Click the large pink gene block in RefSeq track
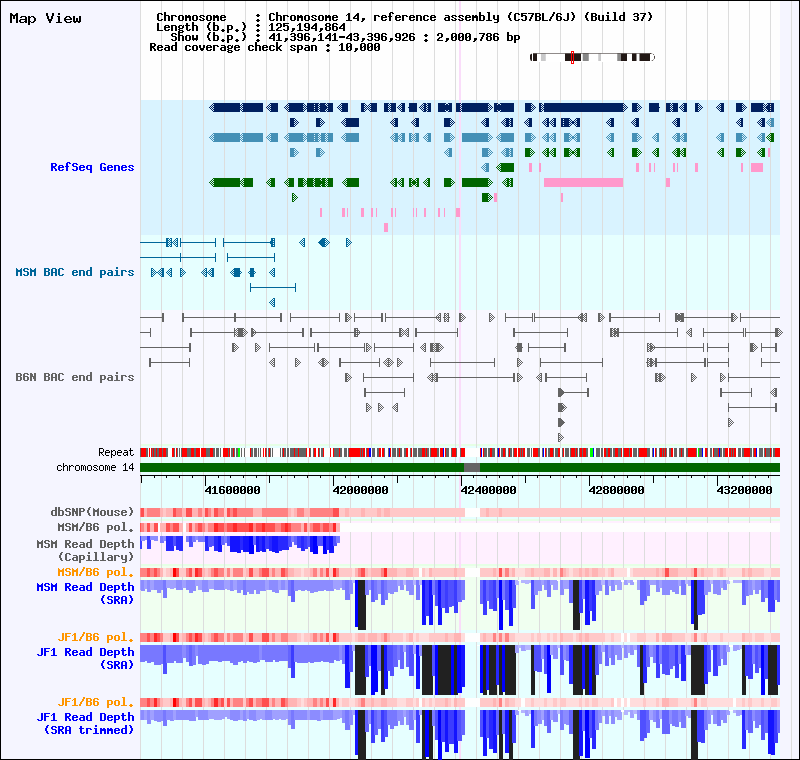This screenshot has width=800, height=760. click(x=583, y=183)
